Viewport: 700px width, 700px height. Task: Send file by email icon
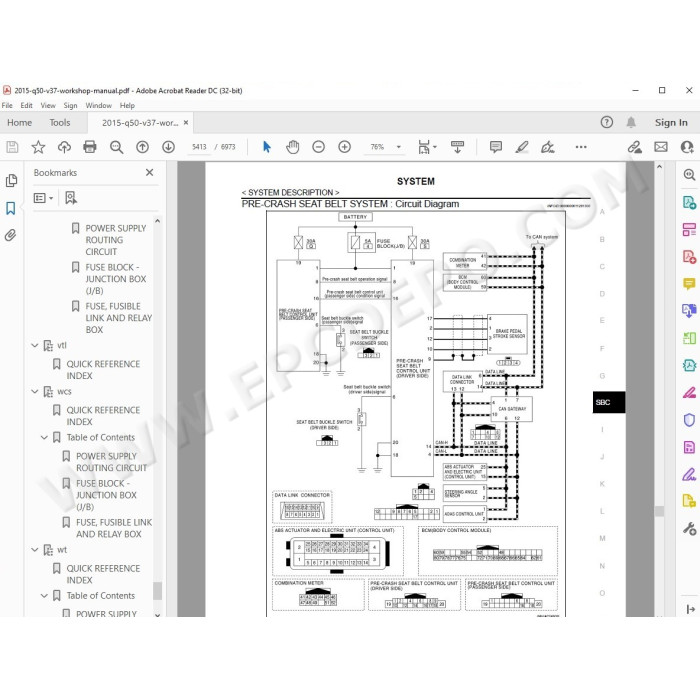coord(661,147)
